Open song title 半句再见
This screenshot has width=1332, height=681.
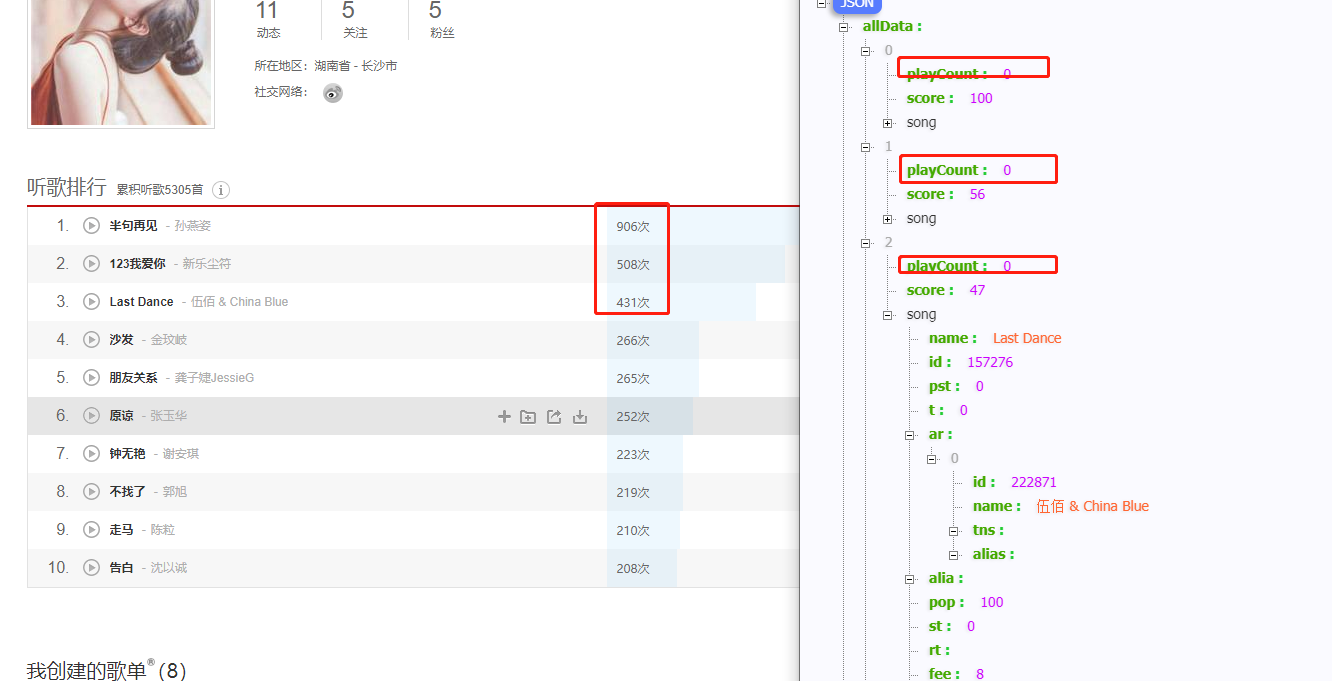click(134, 226)
